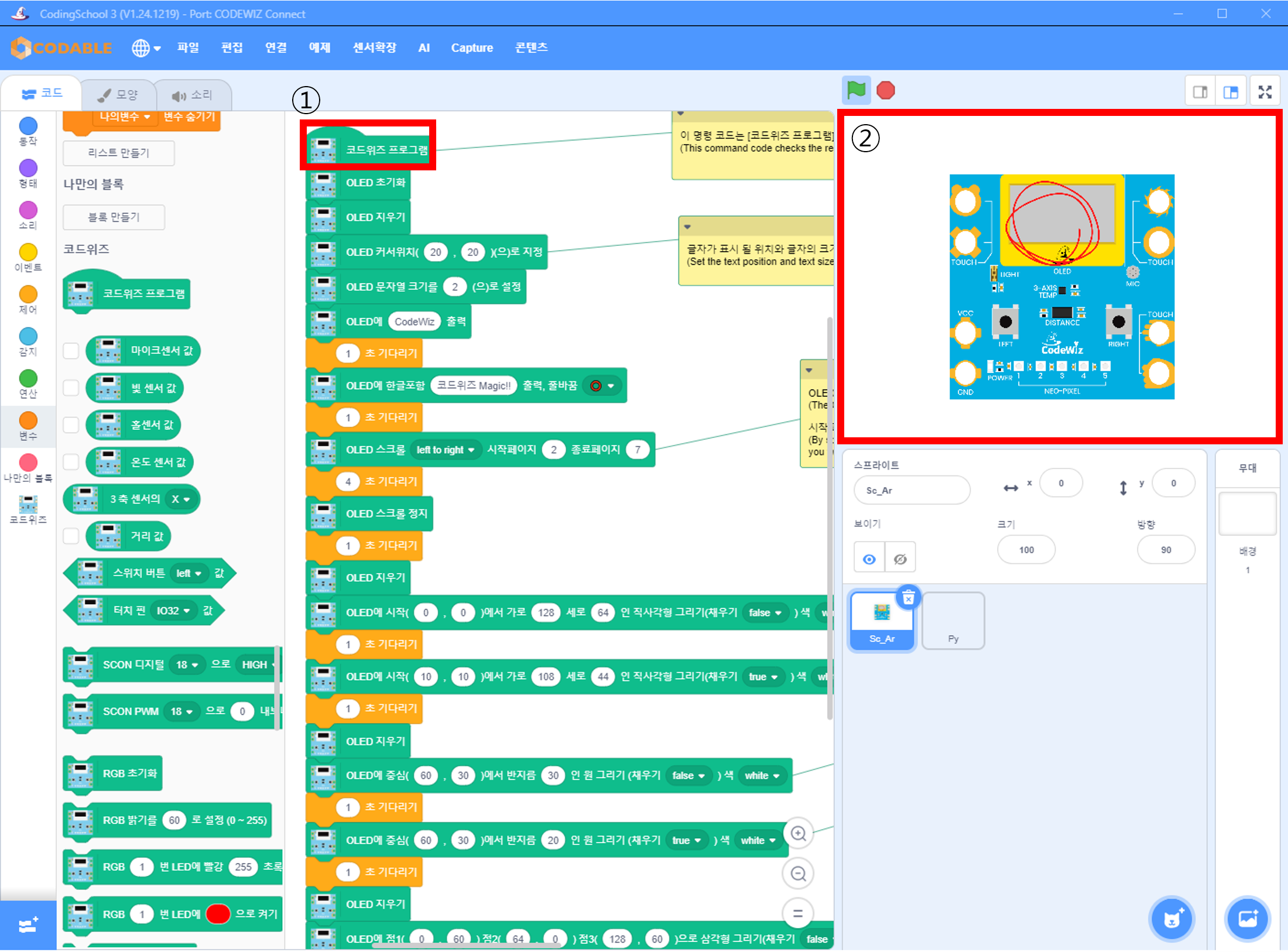Select the stage backdrop thumbnail

tap(1248, 514)
